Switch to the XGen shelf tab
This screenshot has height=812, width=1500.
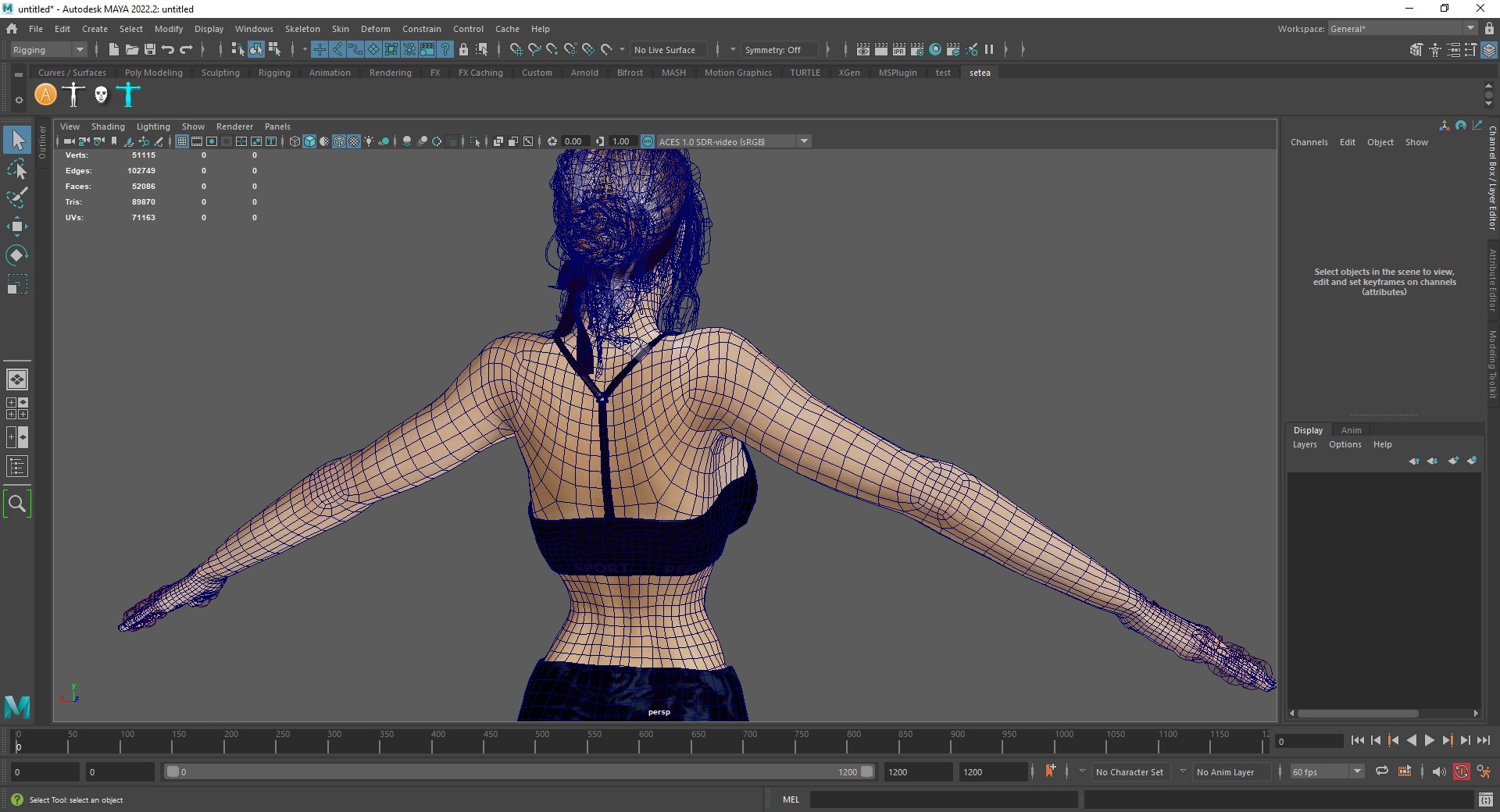[x=849, y=73]
